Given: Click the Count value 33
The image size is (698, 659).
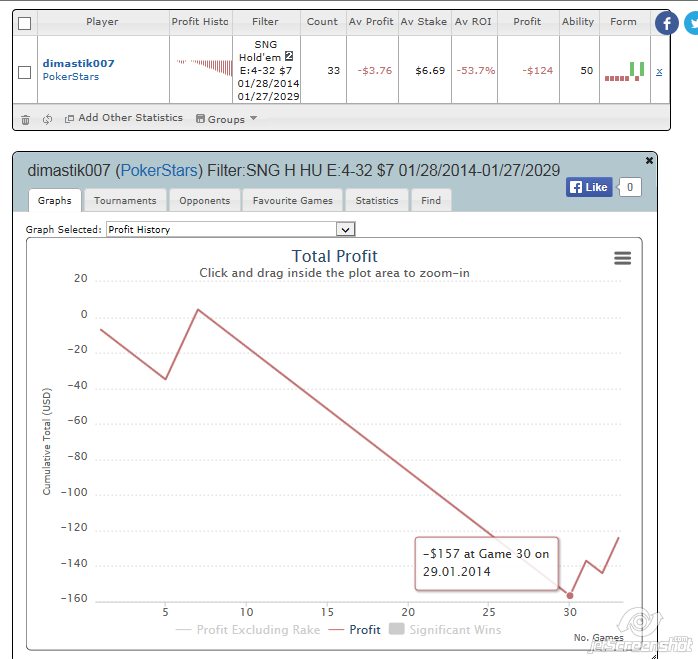Looking at the screenshot, I should pyautogui.click(x=333, y=71).
